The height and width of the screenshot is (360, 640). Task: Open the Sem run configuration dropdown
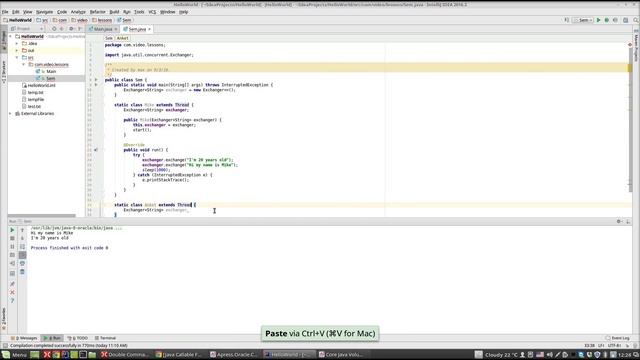[x=582, y=20]
